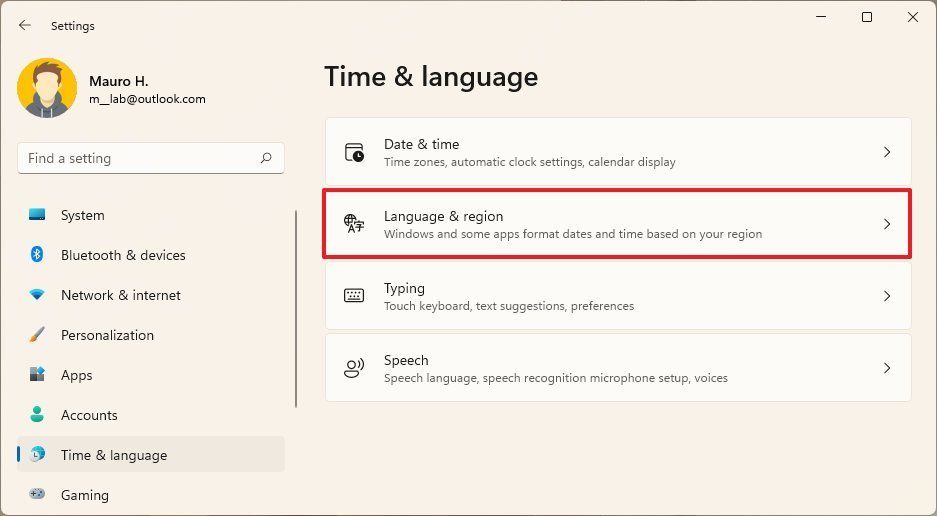937x516 pixels.
Task: Expand the Language & region chevron
Action: click(887, 224)
